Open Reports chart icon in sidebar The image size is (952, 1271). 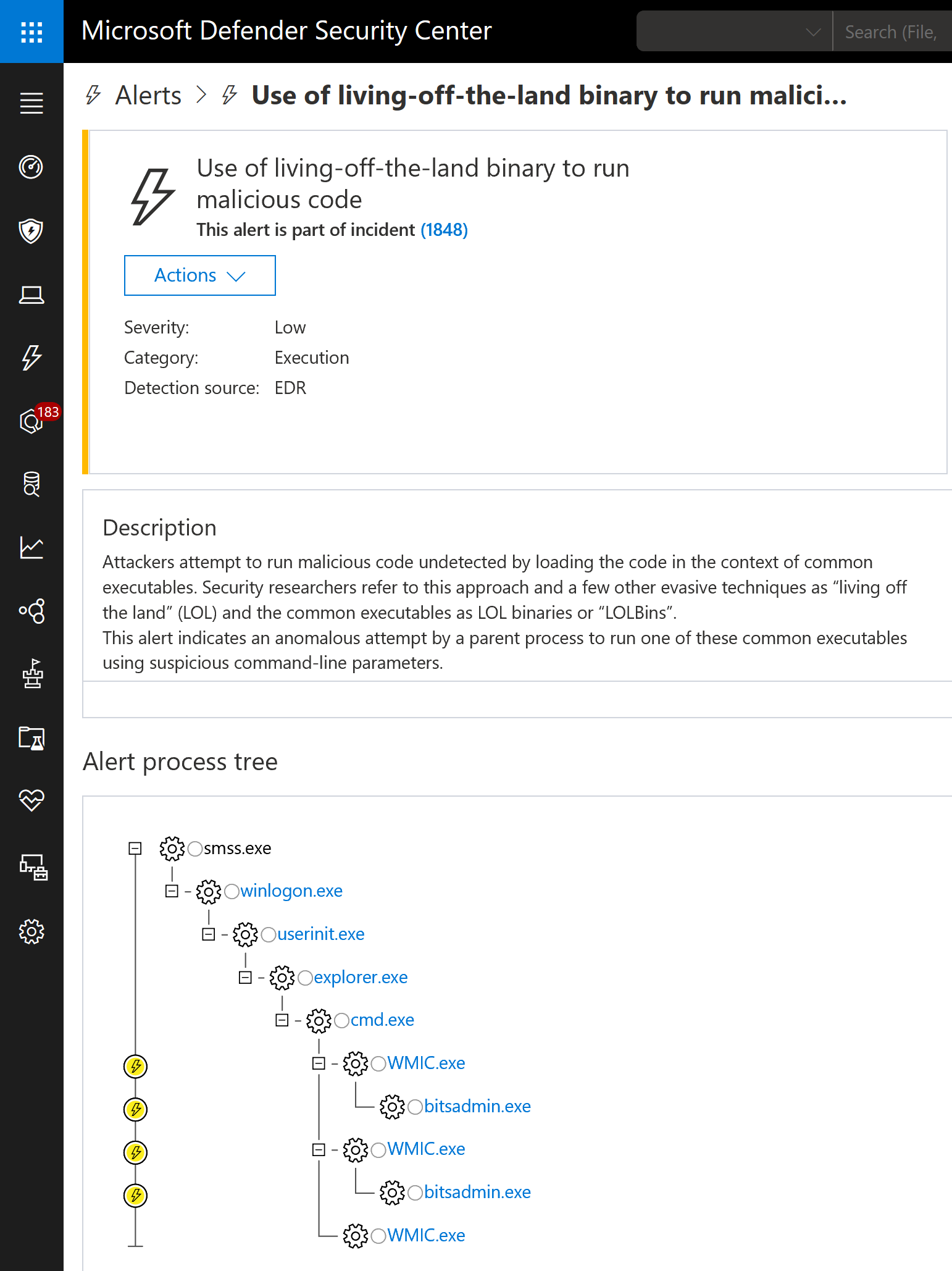click(31, 548)
